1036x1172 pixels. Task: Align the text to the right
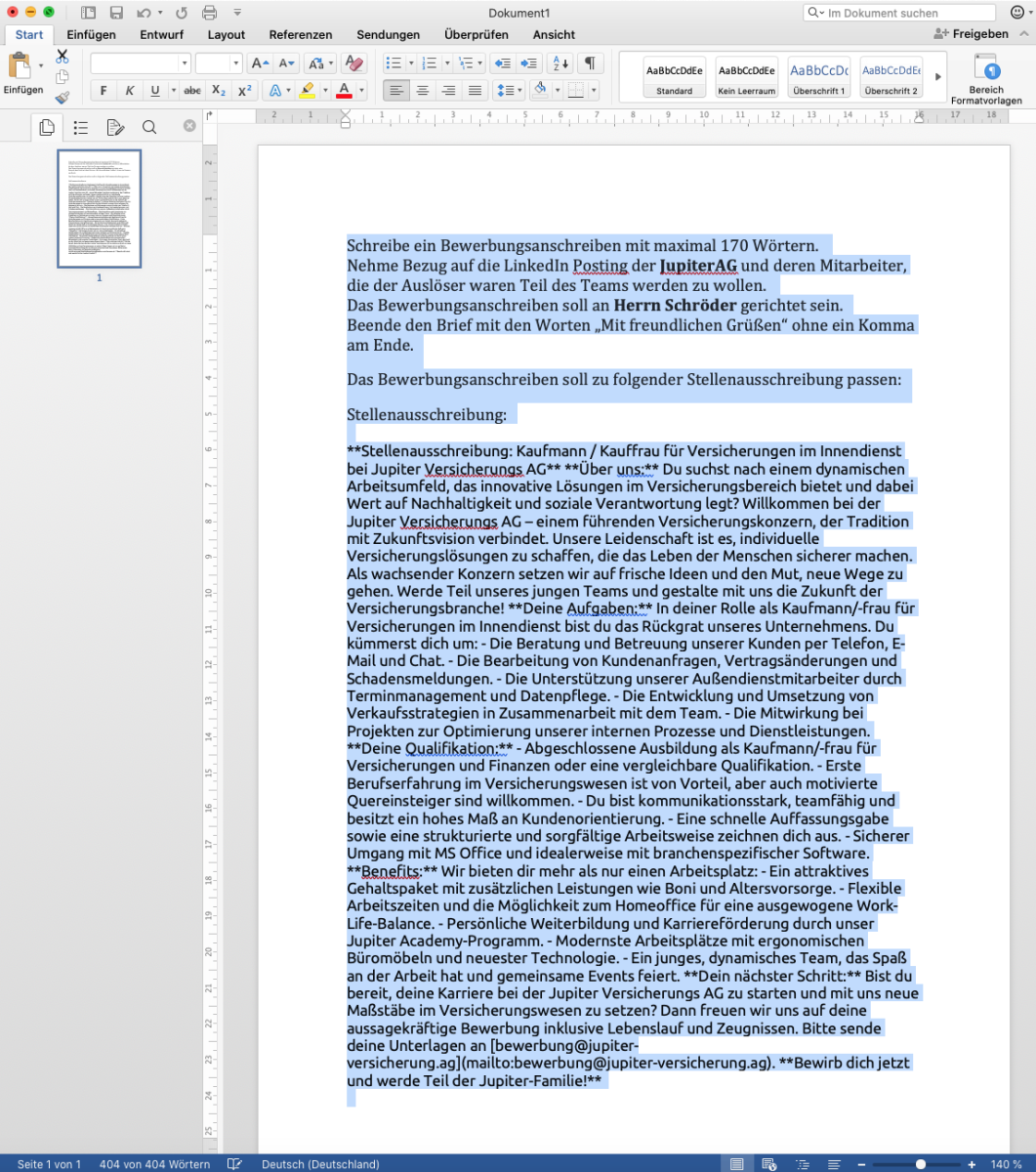coord(448,91)
